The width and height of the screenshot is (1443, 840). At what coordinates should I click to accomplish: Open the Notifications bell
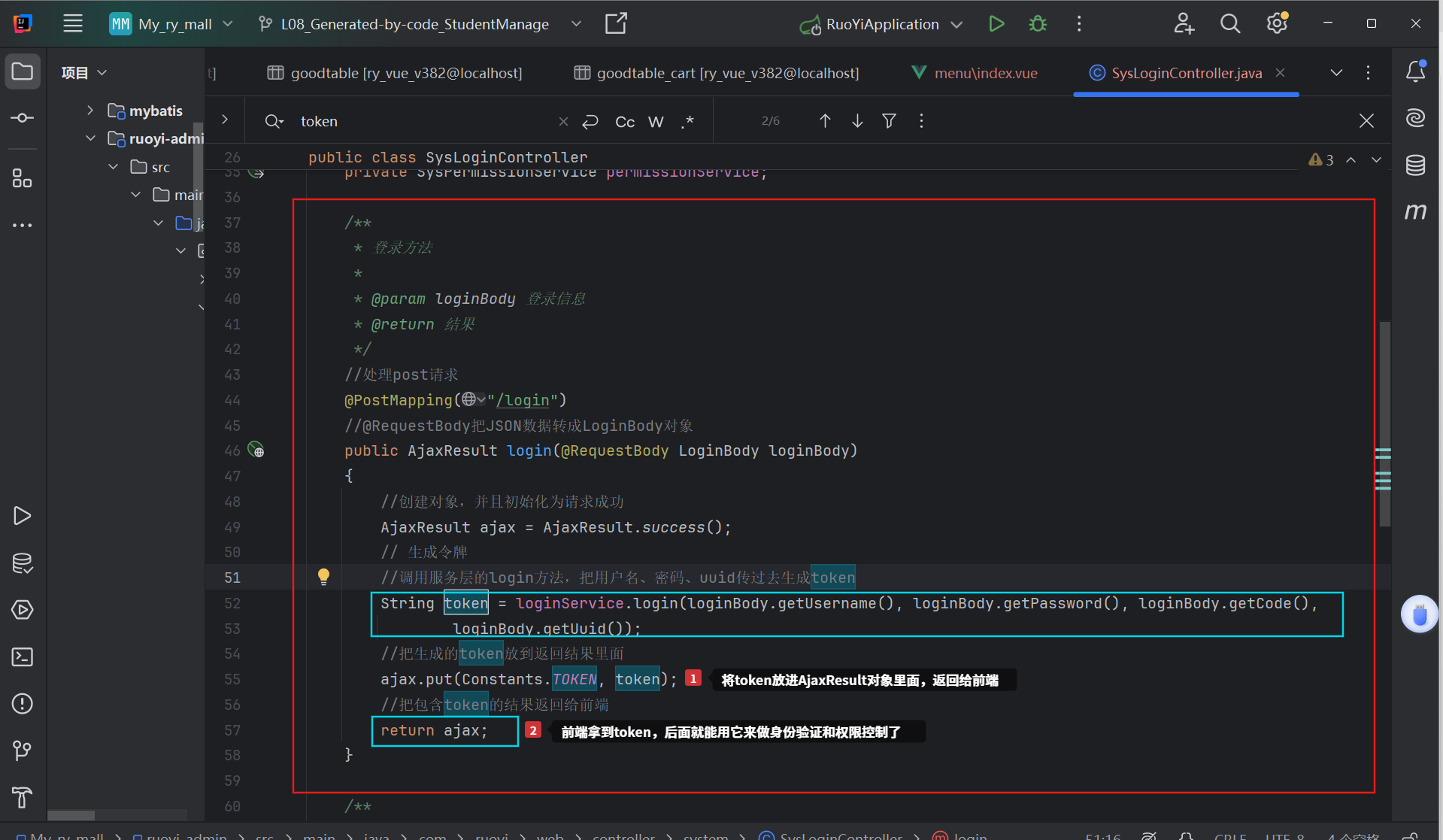1416,71
